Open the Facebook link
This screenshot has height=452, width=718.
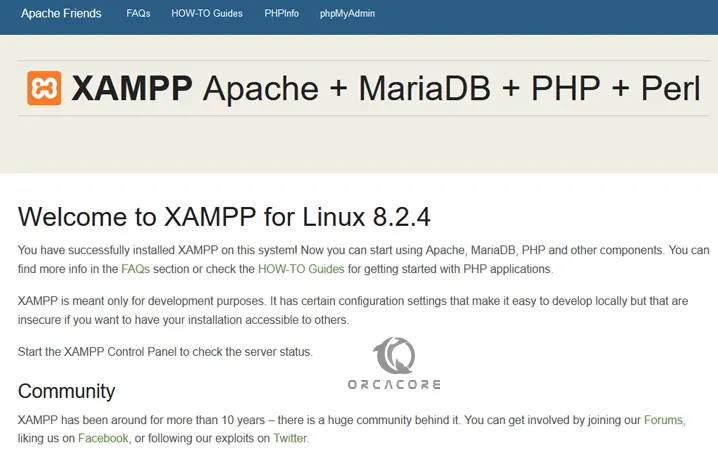[103, 438]
